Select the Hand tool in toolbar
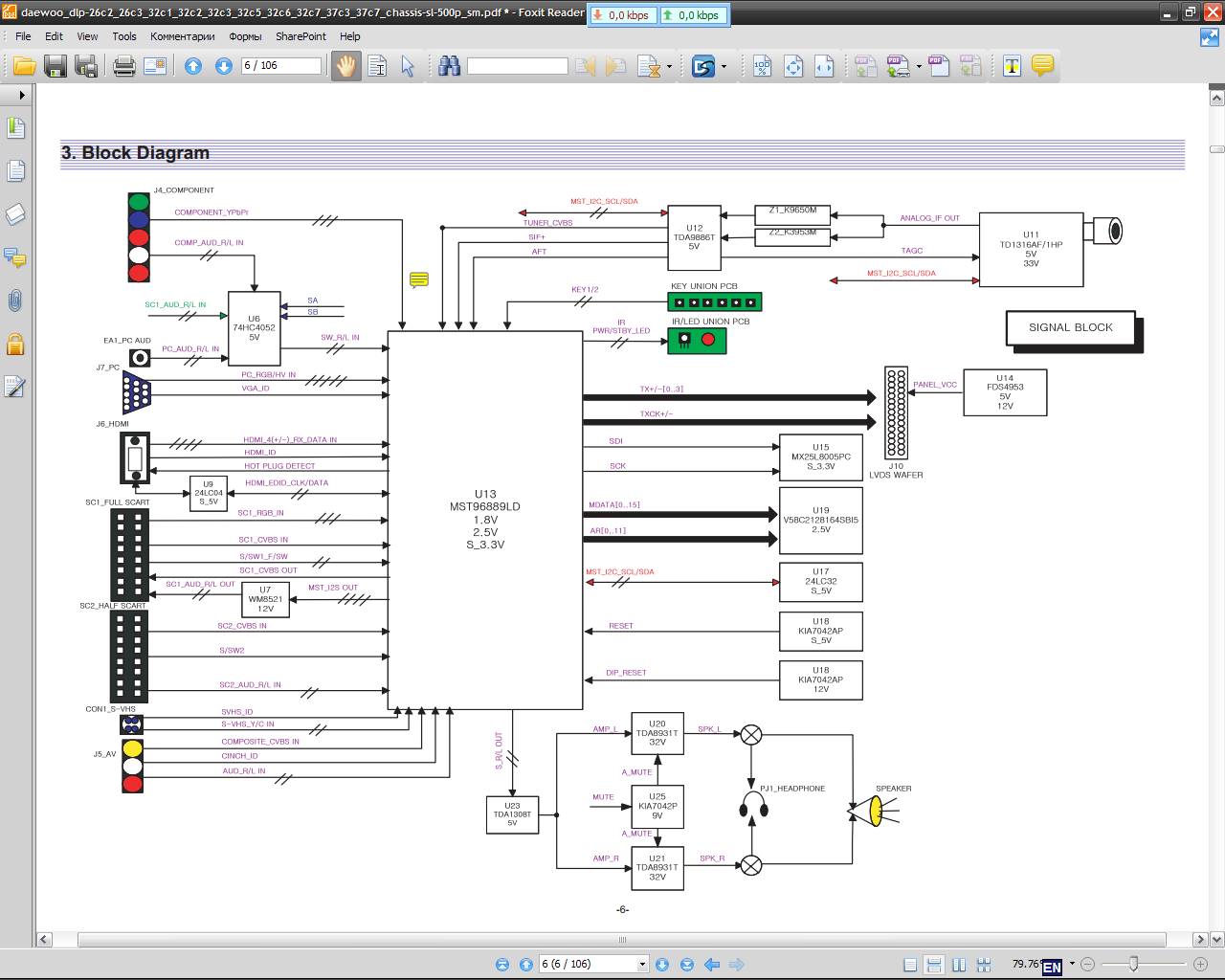 345,66
